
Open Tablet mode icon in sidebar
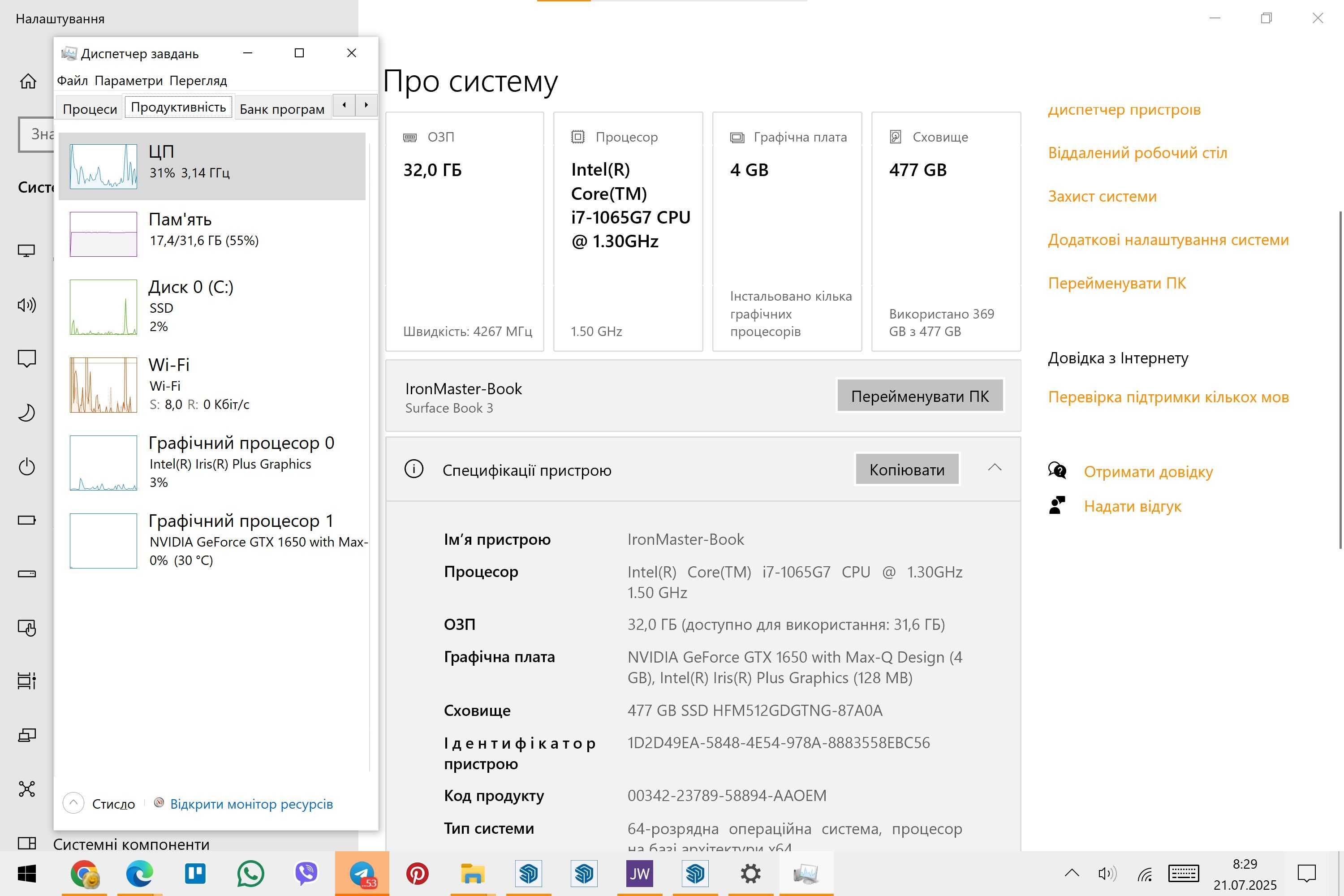(x=26, y=628)
